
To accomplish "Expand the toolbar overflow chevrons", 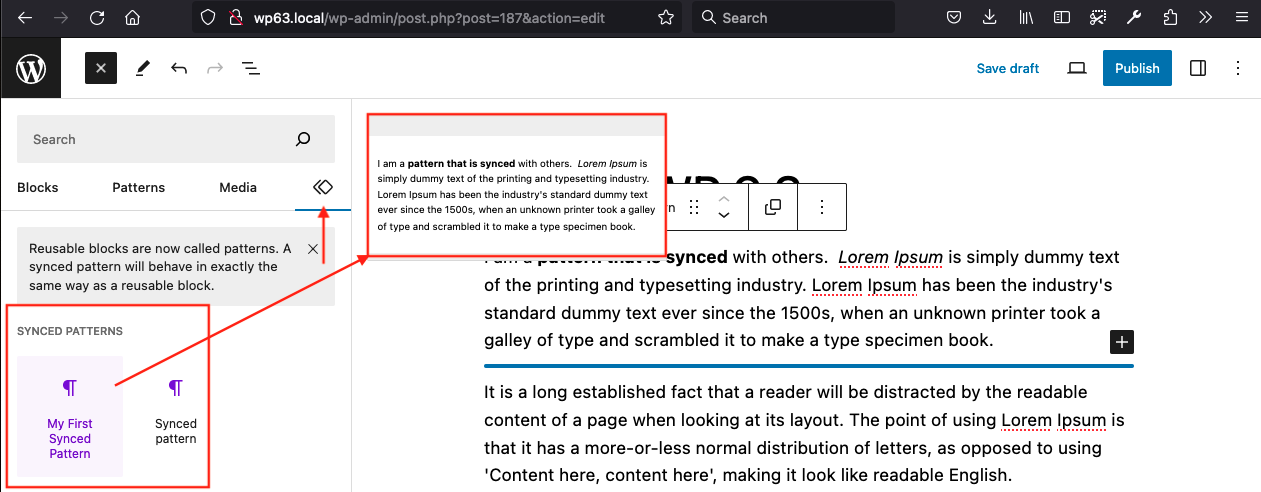I will (1205, 17).
